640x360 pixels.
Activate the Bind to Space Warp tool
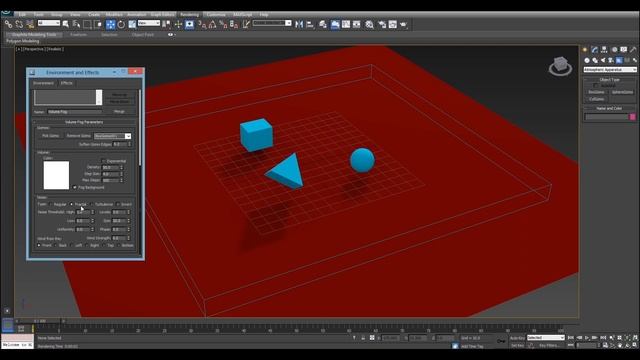pos(30,24)
